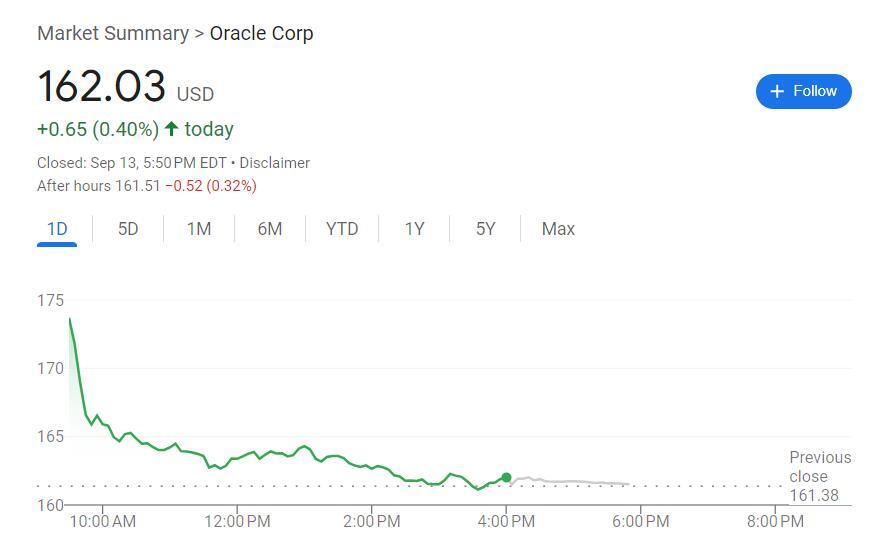Switch chart to 1Y range
891x559 pixels.
tap(414, 229)
